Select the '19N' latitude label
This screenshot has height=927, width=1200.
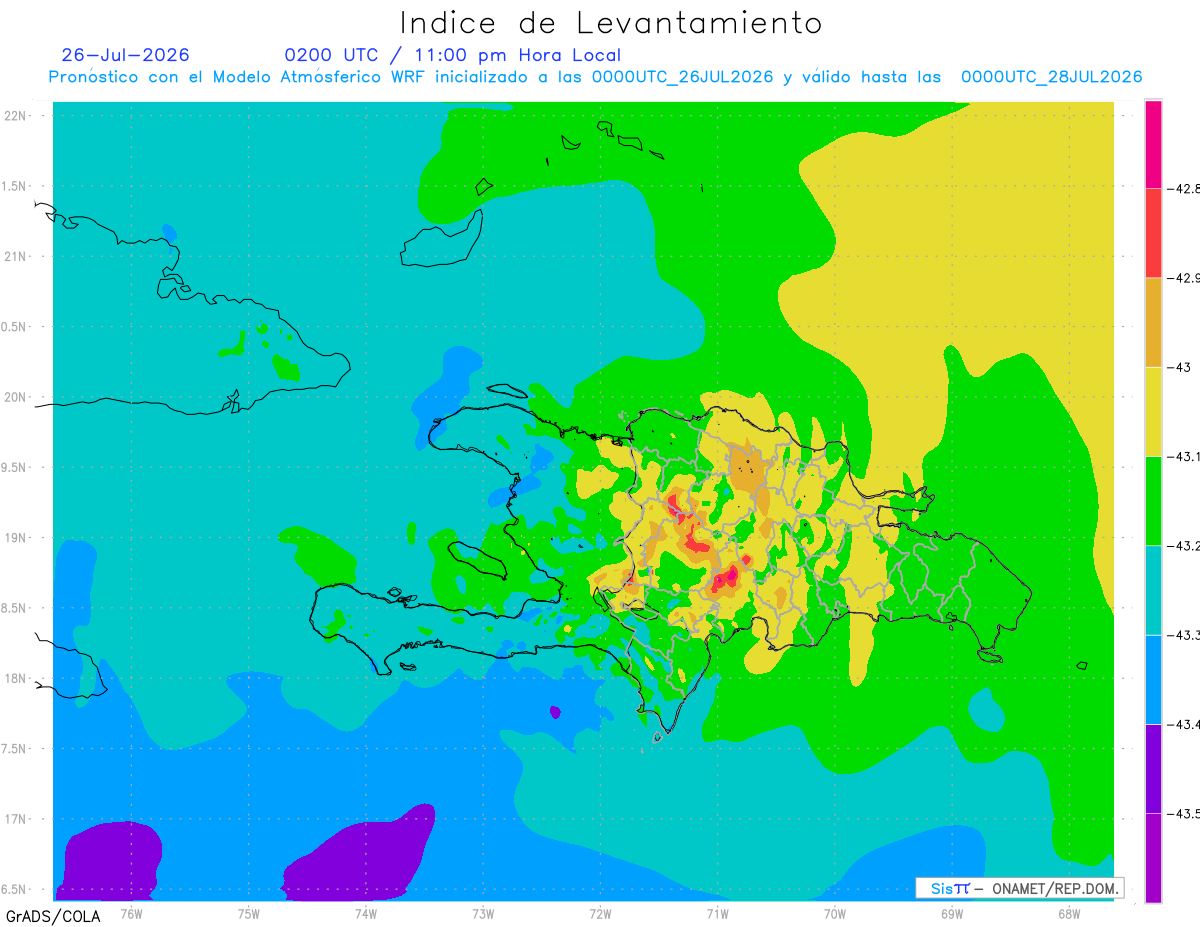(x=17, y=537)
